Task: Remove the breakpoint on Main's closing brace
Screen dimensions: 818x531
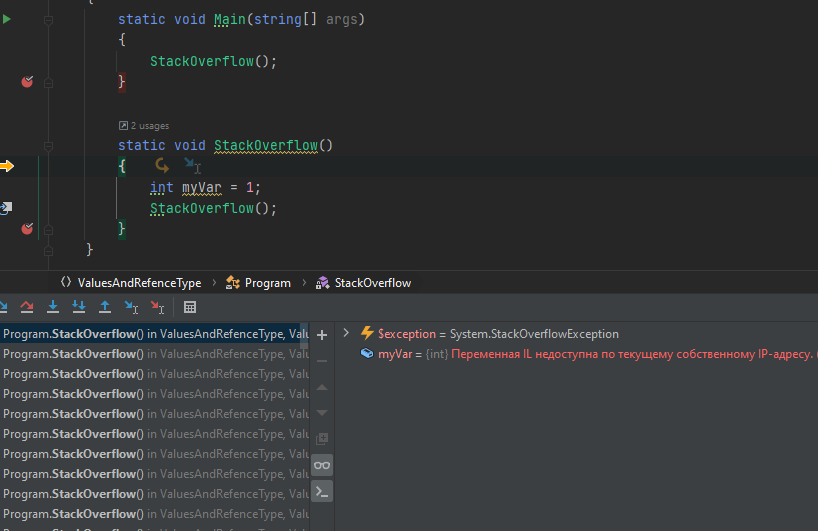Action: pos(27,81)
